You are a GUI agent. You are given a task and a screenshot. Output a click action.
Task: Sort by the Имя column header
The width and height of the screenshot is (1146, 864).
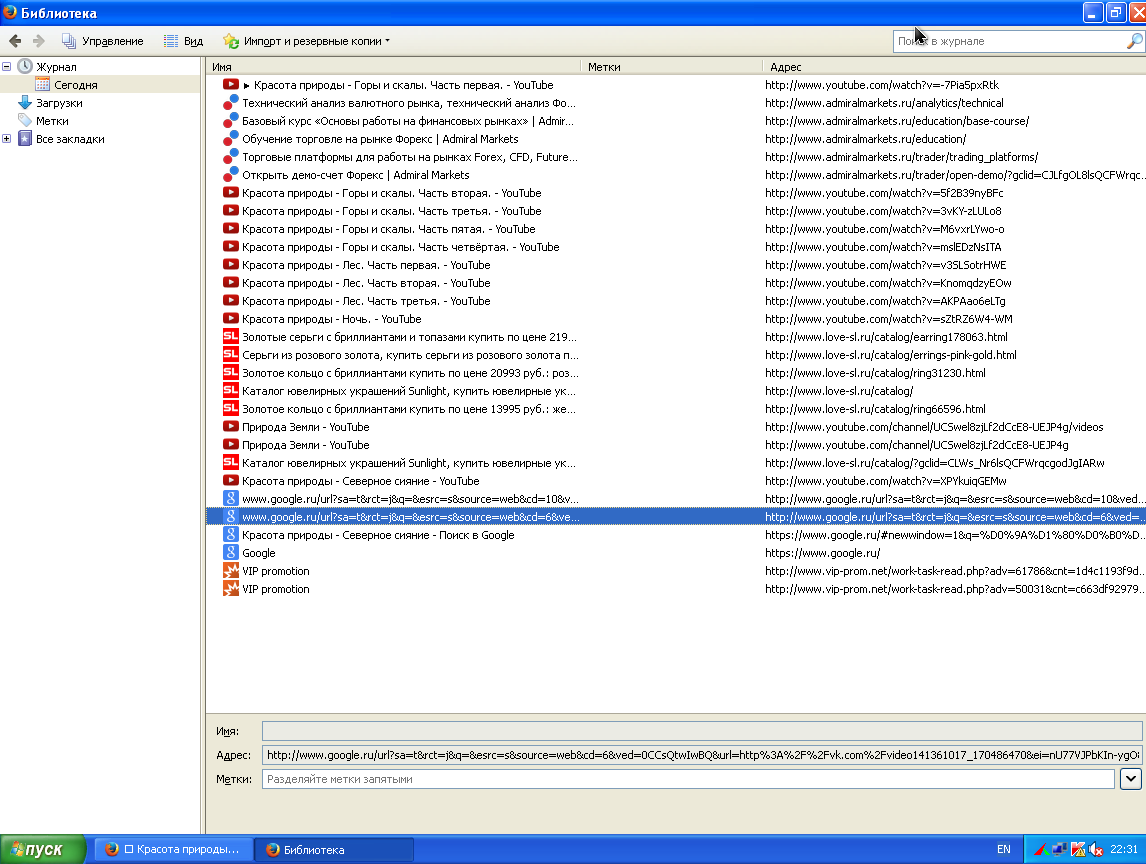(x=393, y=67)
